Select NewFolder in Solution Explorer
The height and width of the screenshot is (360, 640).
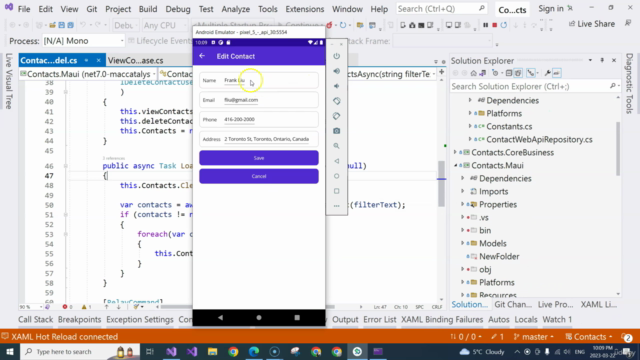[x=499, y=256]
